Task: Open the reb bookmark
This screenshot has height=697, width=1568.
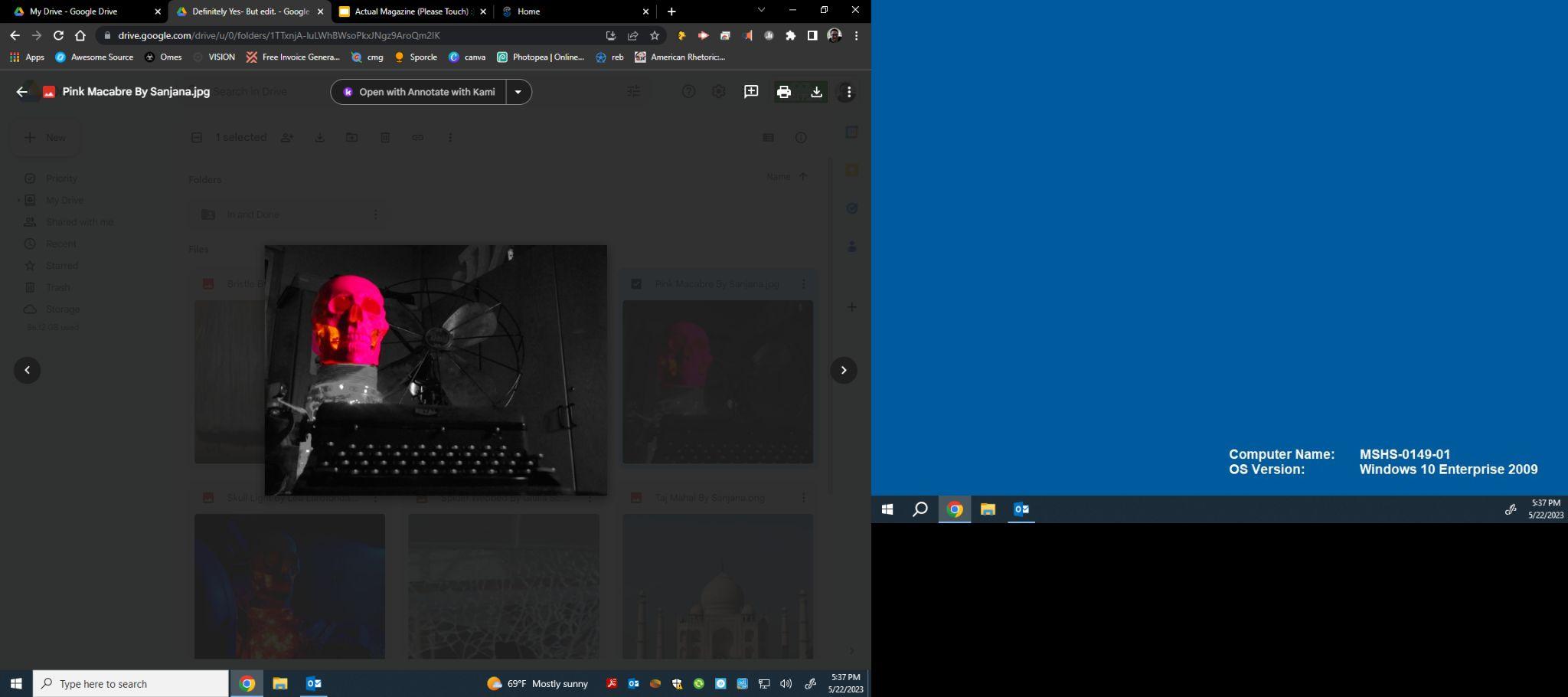Action: pyautogui.click(x=609, y=57)
